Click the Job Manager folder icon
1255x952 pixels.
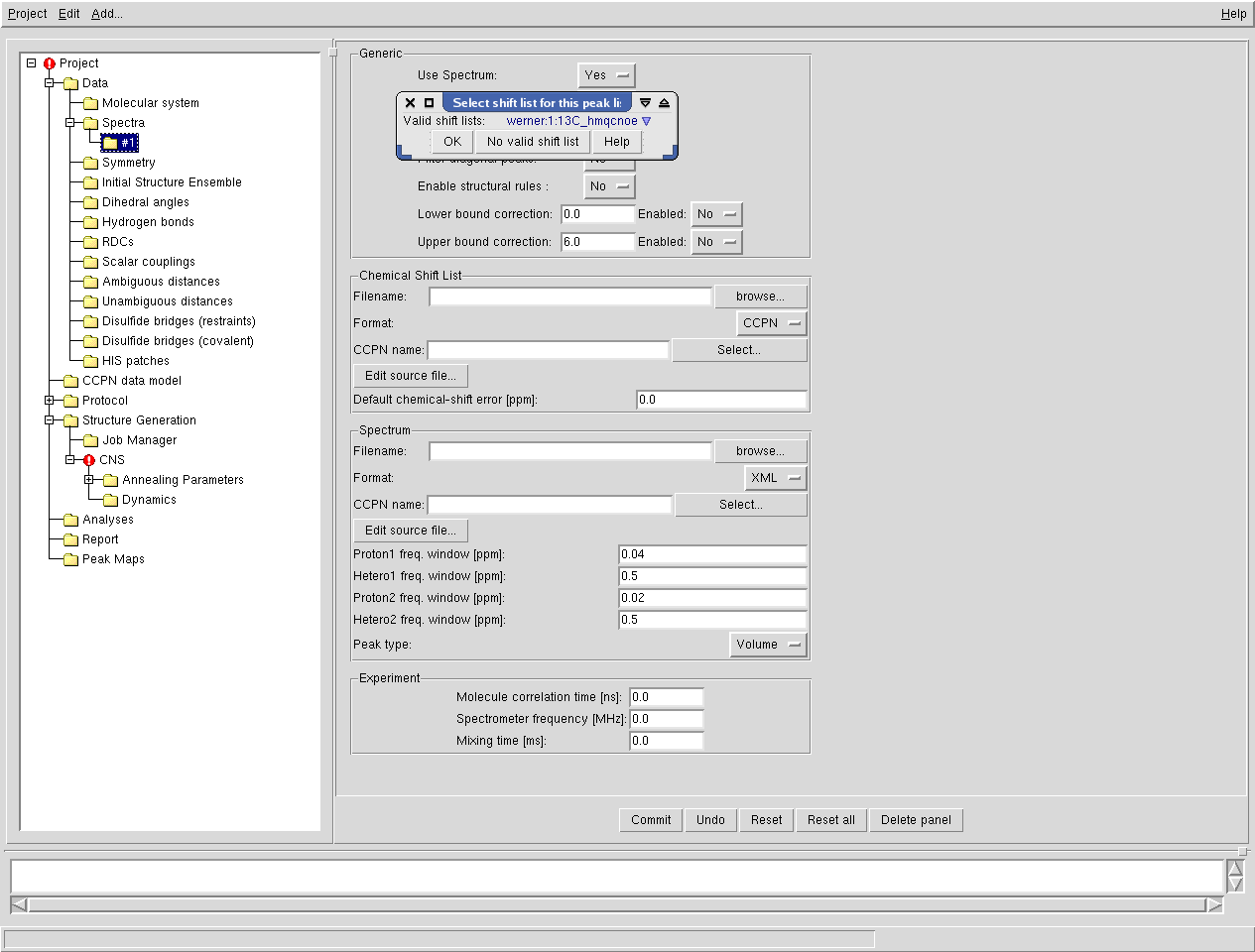[90, 440]
